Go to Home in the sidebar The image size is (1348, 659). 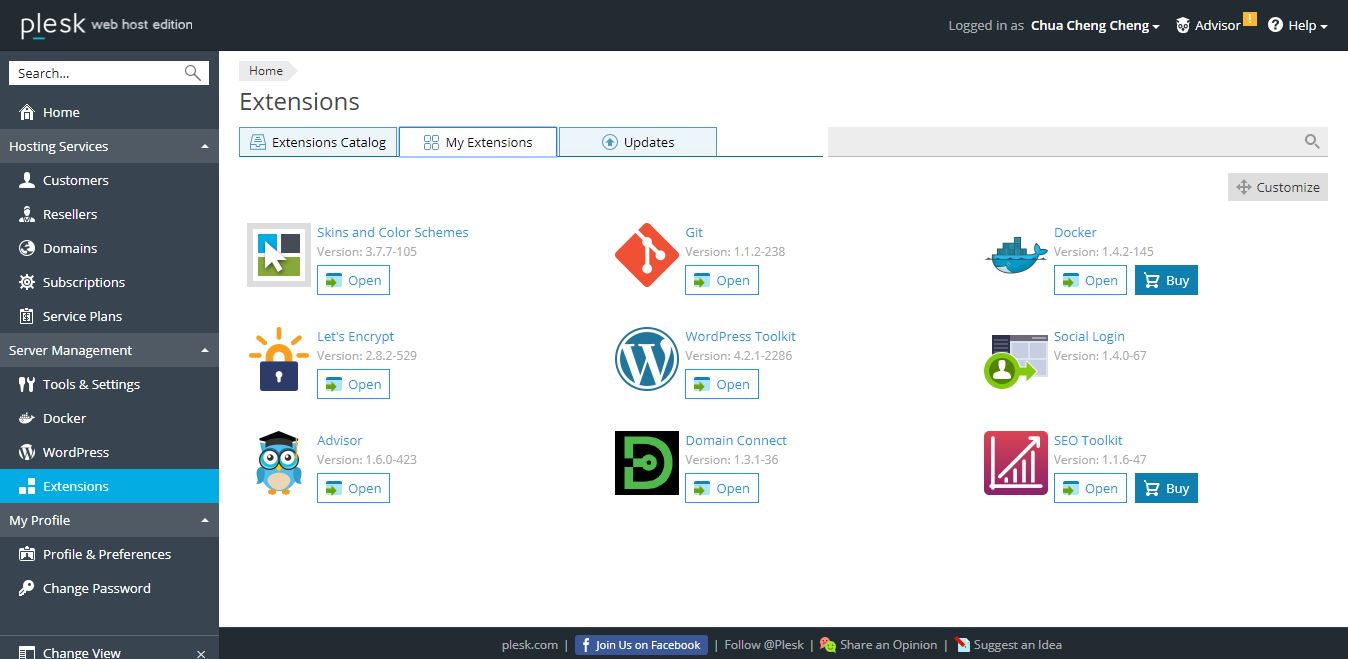coord(109,112)
